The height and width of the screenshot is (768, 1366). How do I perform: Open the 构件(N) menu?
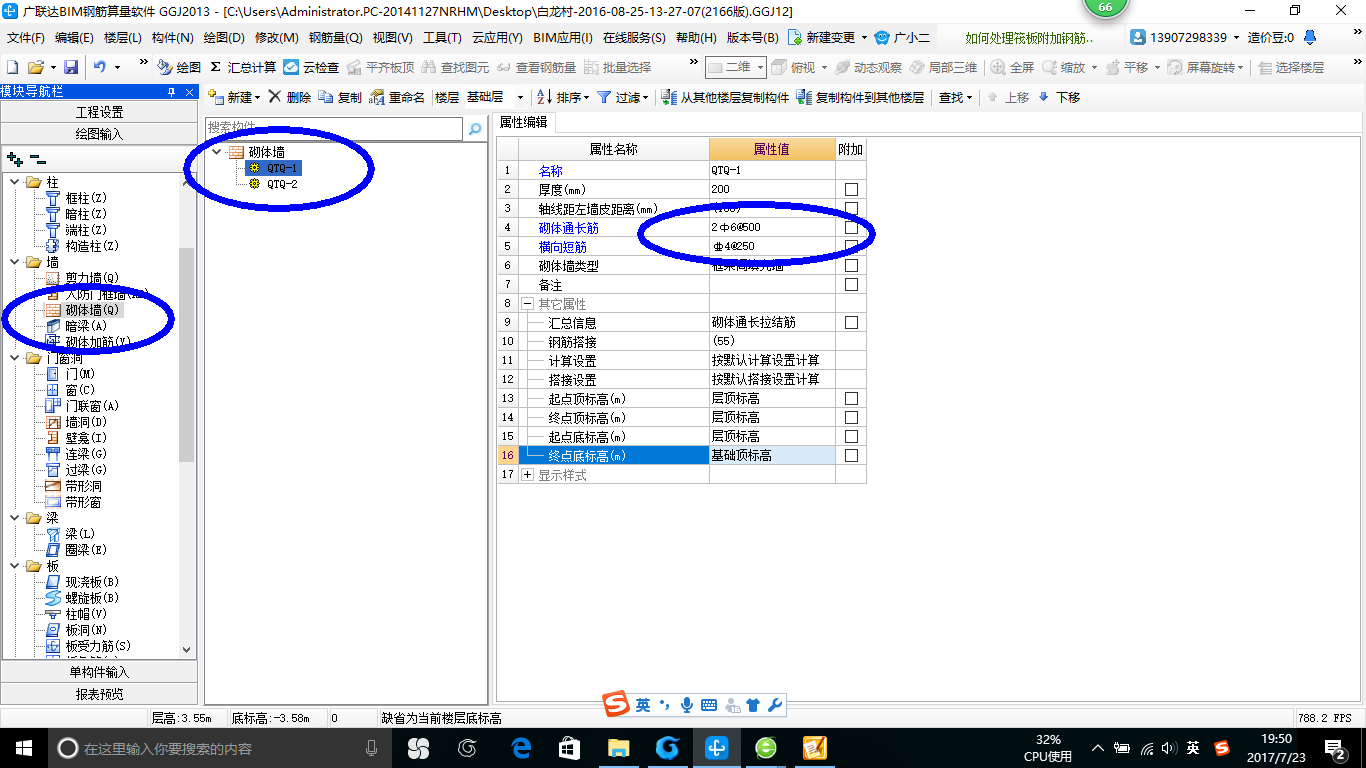(172, 37)
